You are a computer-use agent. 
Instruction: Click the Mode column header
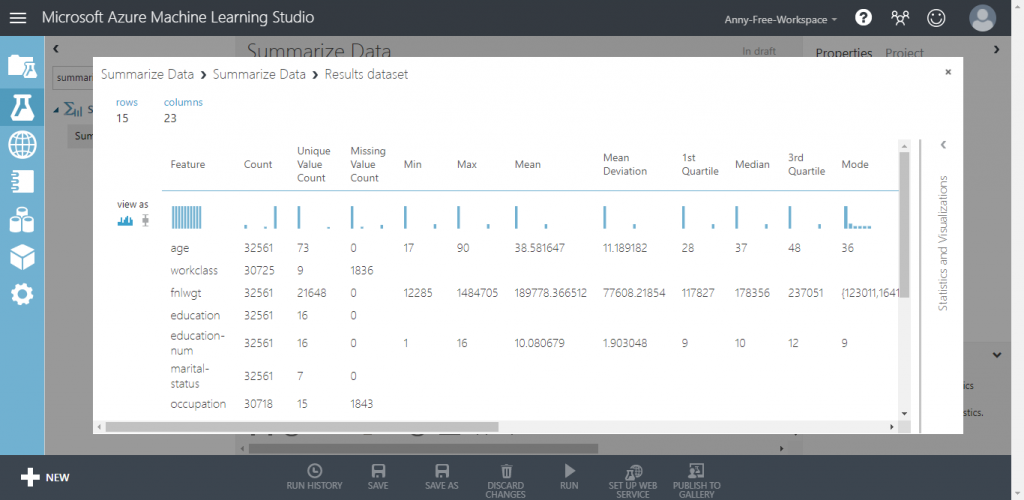(x=855, y=164)
